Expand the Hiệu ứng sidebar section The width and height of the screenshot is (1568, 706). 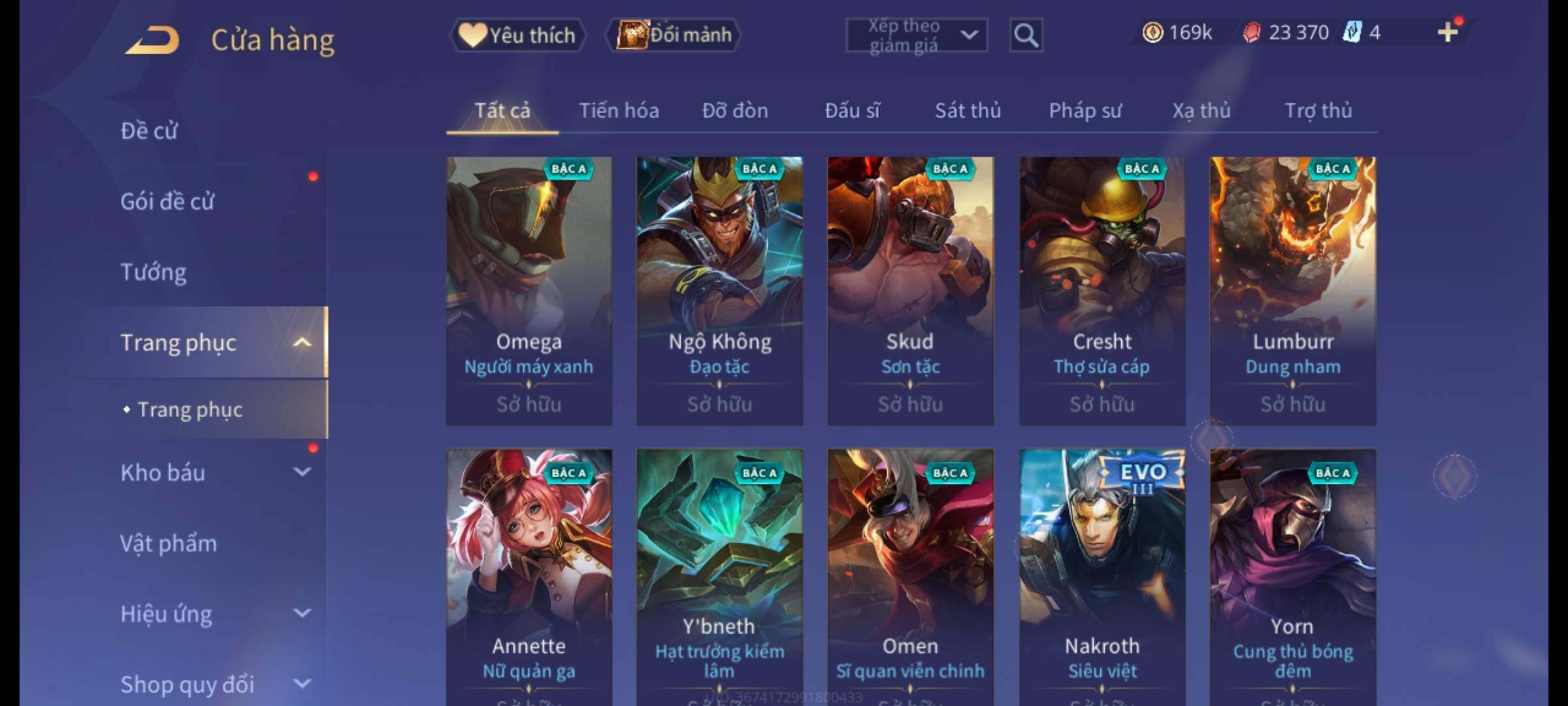[x=302, y=613]
